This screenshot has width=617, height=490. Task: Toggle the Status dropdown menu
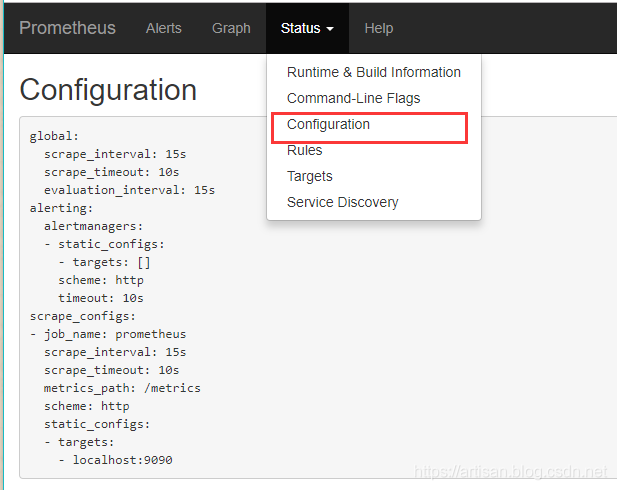307,28
